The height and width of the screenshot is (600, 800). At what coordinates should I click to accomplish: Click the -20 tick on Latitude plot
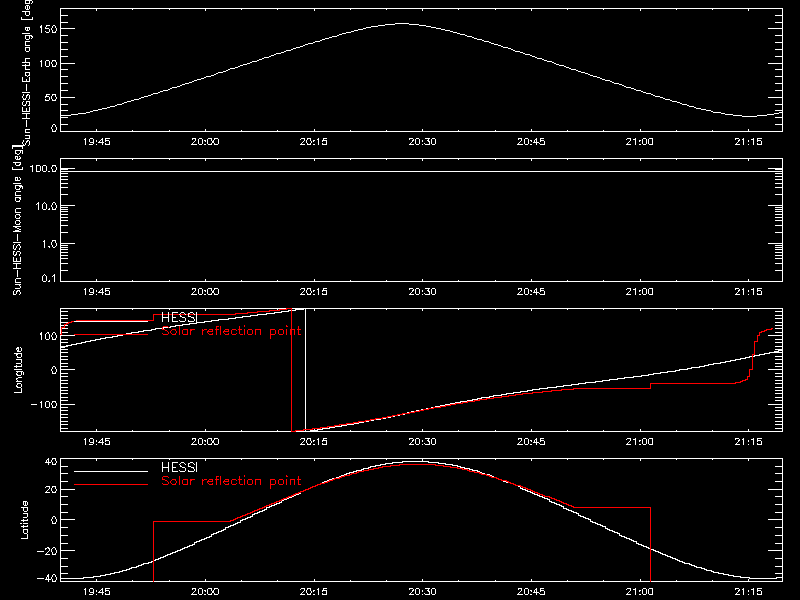coord(46,551)
